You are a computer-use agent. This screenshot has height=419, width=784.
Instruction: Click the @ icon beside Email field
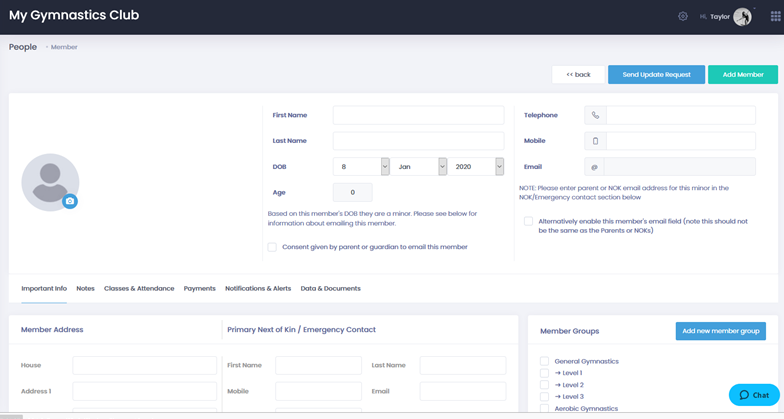click(595, 167)
